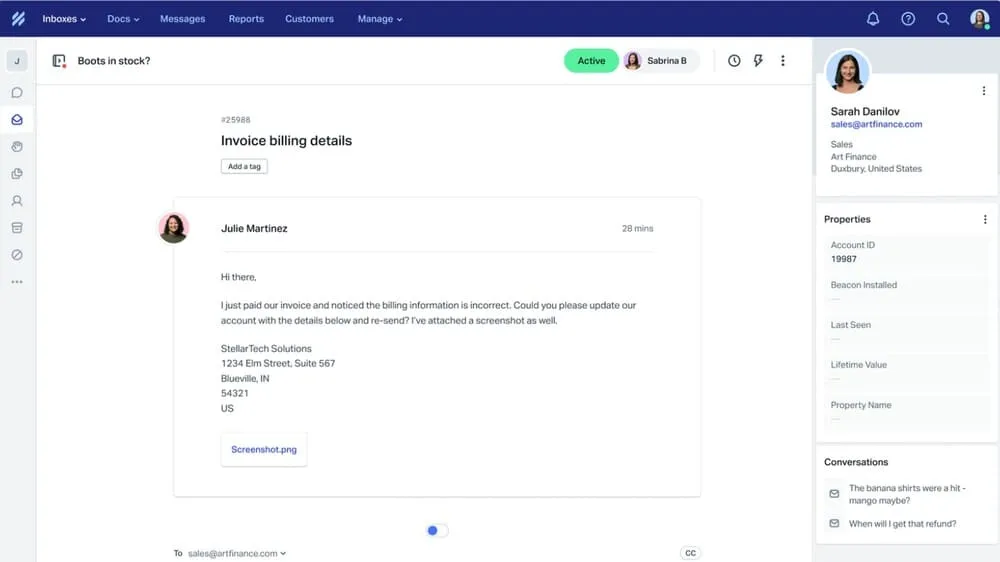Select the open envelope mailbox icon
Viewport: 1000px width, 562px height.
tap(17, 119)
